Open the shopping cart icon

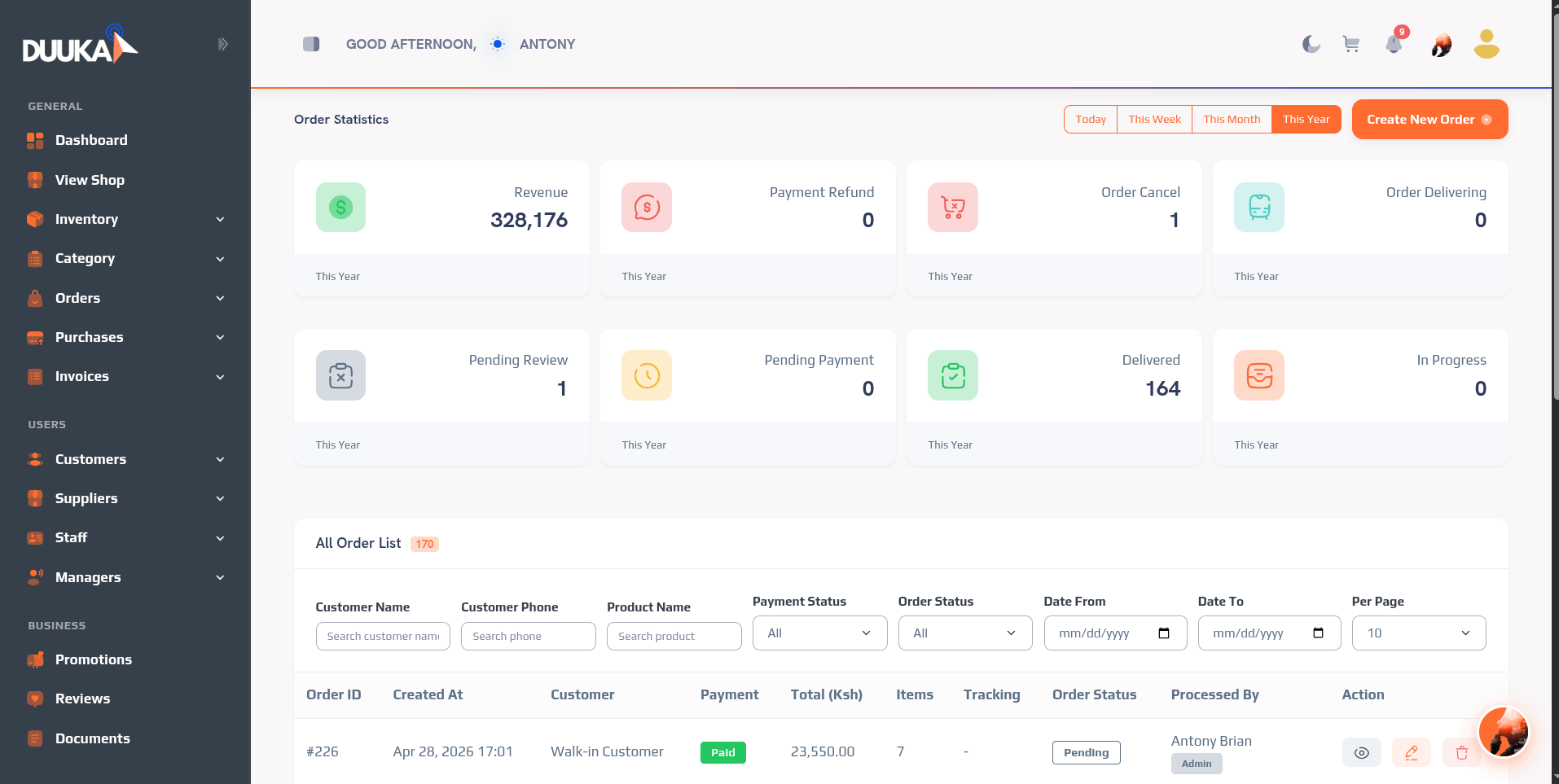[x=1351, y=44]
